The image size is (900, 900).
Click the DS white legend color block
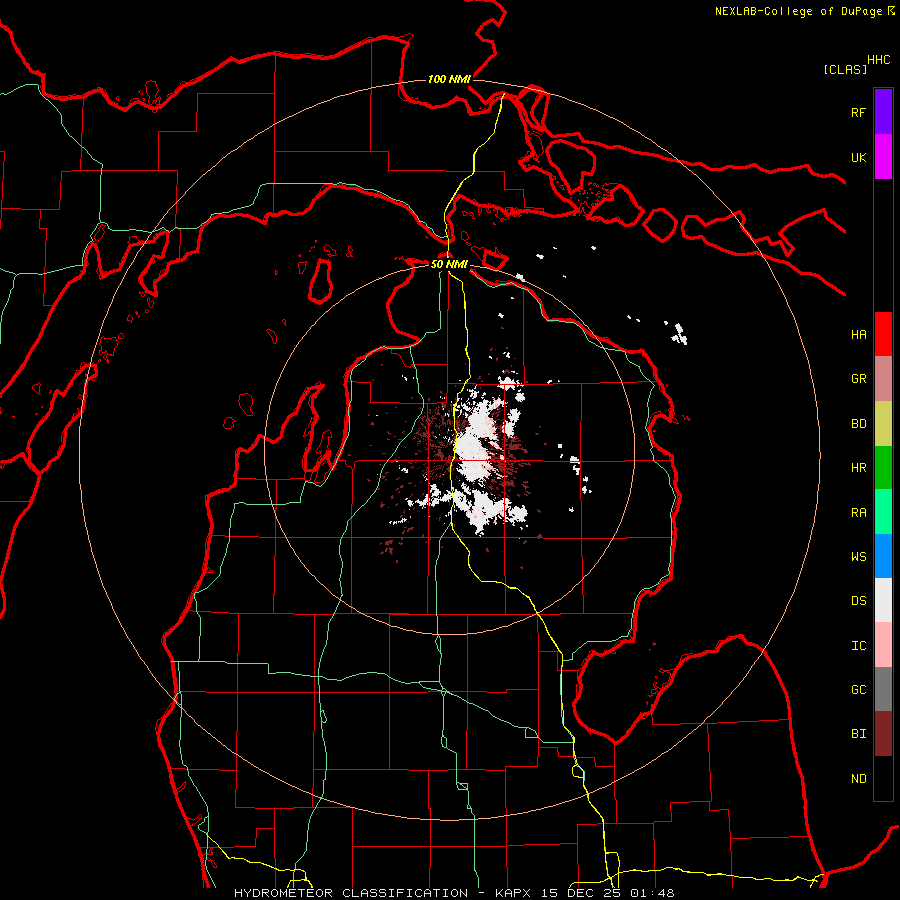[883, 600]
